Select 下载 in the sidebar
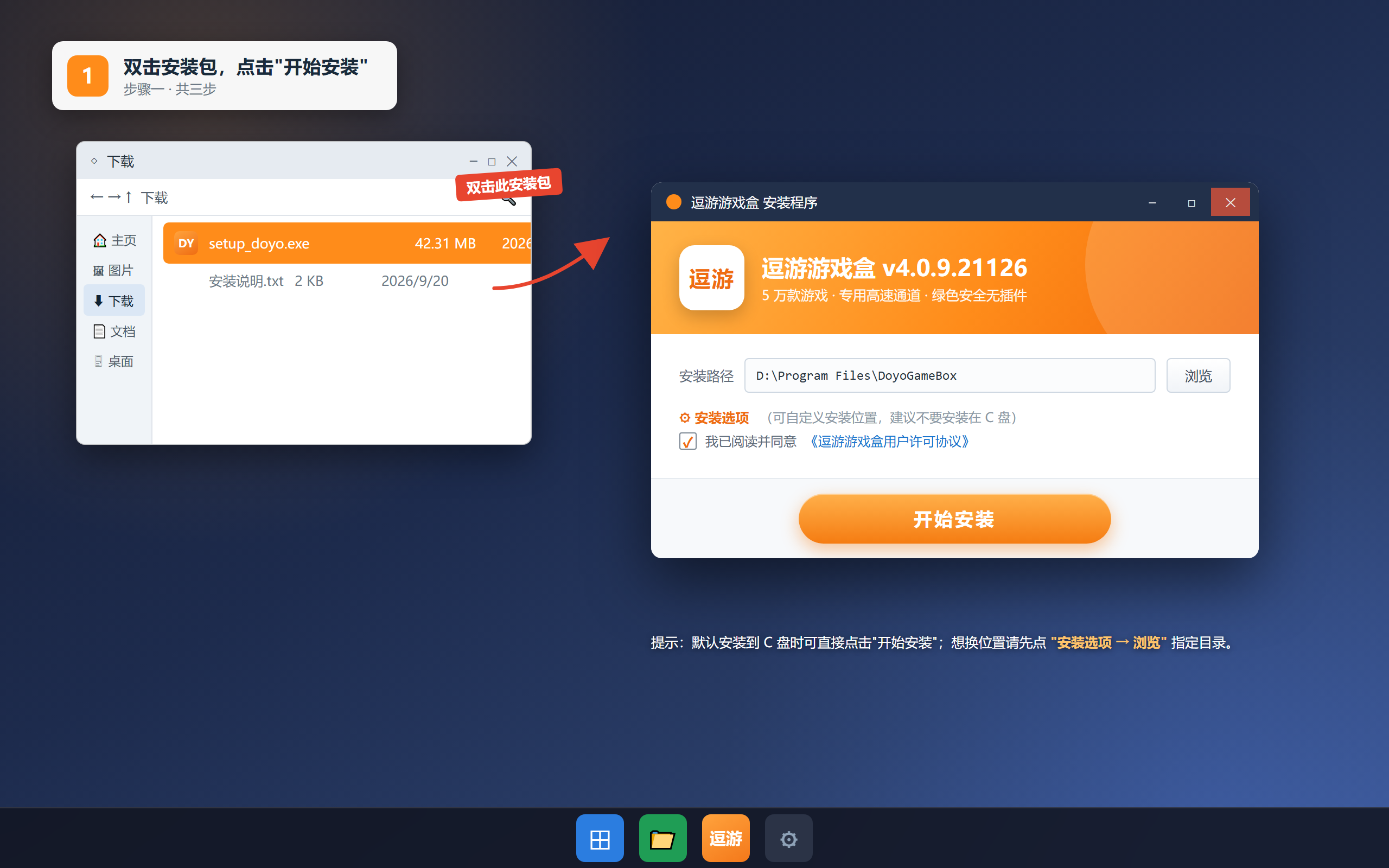 pos(114,301)
